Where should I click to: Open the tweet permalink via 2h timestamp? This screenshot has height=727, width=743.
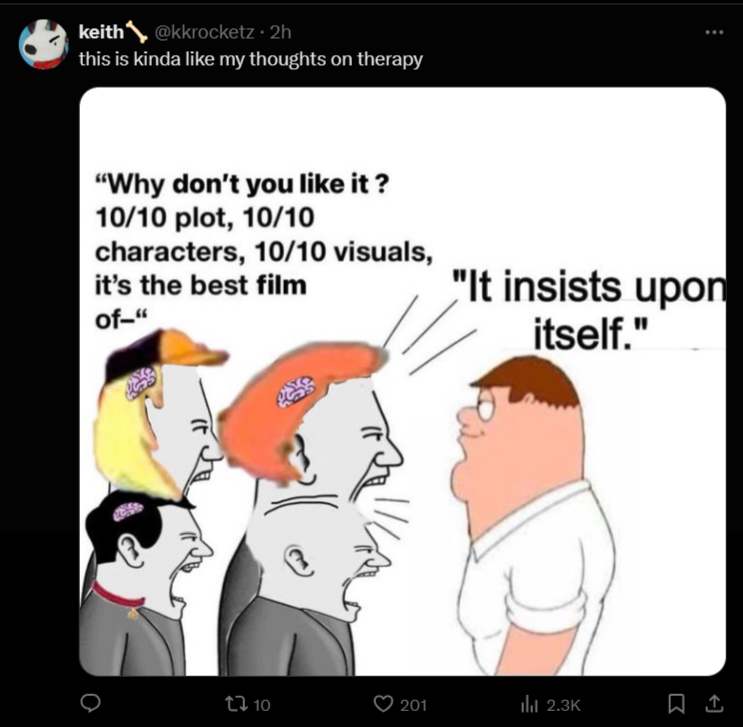[281, 32]
